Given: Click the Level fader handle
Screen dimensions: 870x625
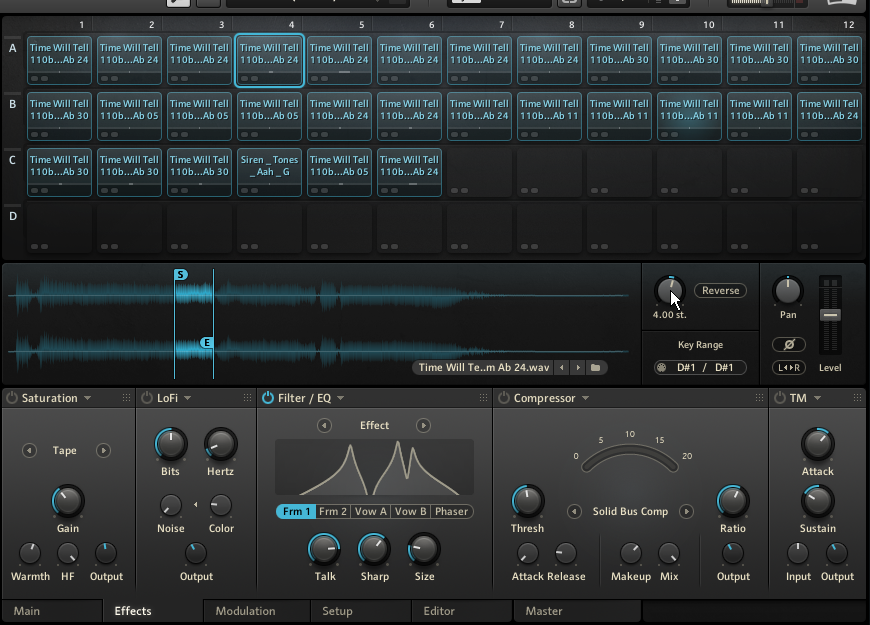Looking at the screenshot, I should click(830, 314).
